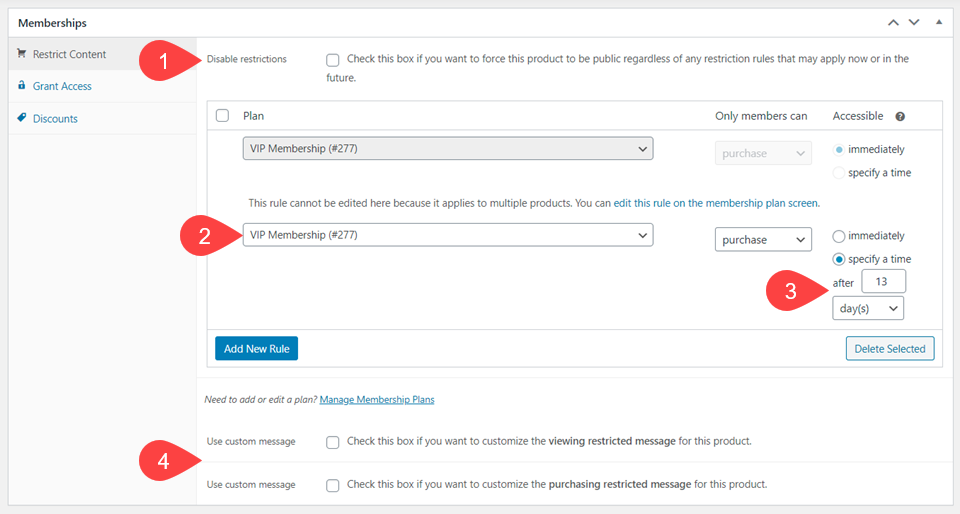Click the lock icon beside Grant Access
This screenshot has height=514, width=960.
point(22,86)
